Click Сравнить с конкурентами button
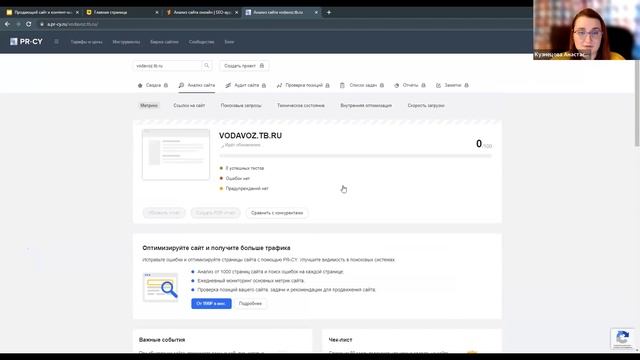The height and width of the screenshot is (360, 640). [277, 213]
